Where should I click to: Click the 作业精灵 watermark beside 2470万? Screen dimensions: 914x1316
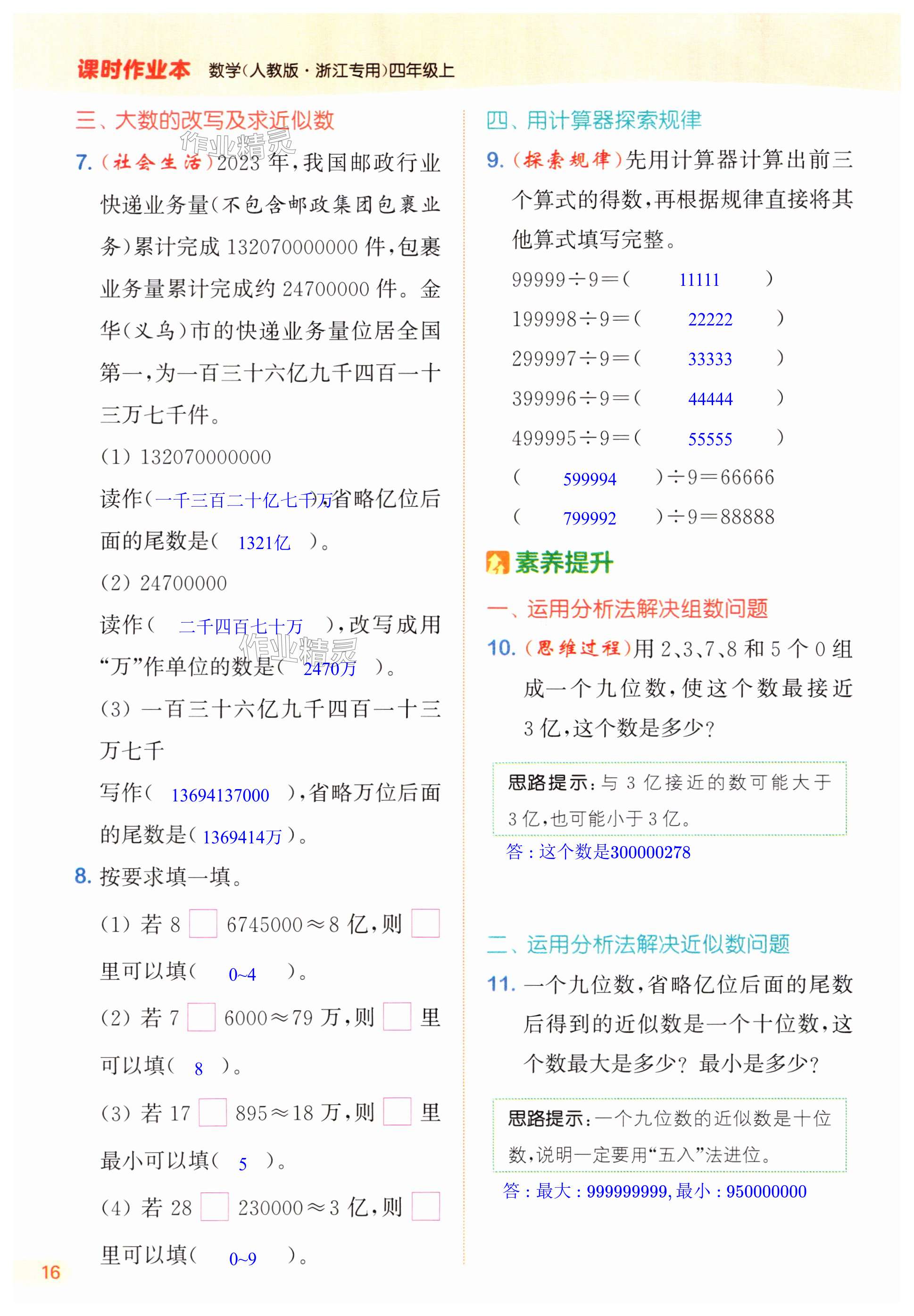point(299,650)
